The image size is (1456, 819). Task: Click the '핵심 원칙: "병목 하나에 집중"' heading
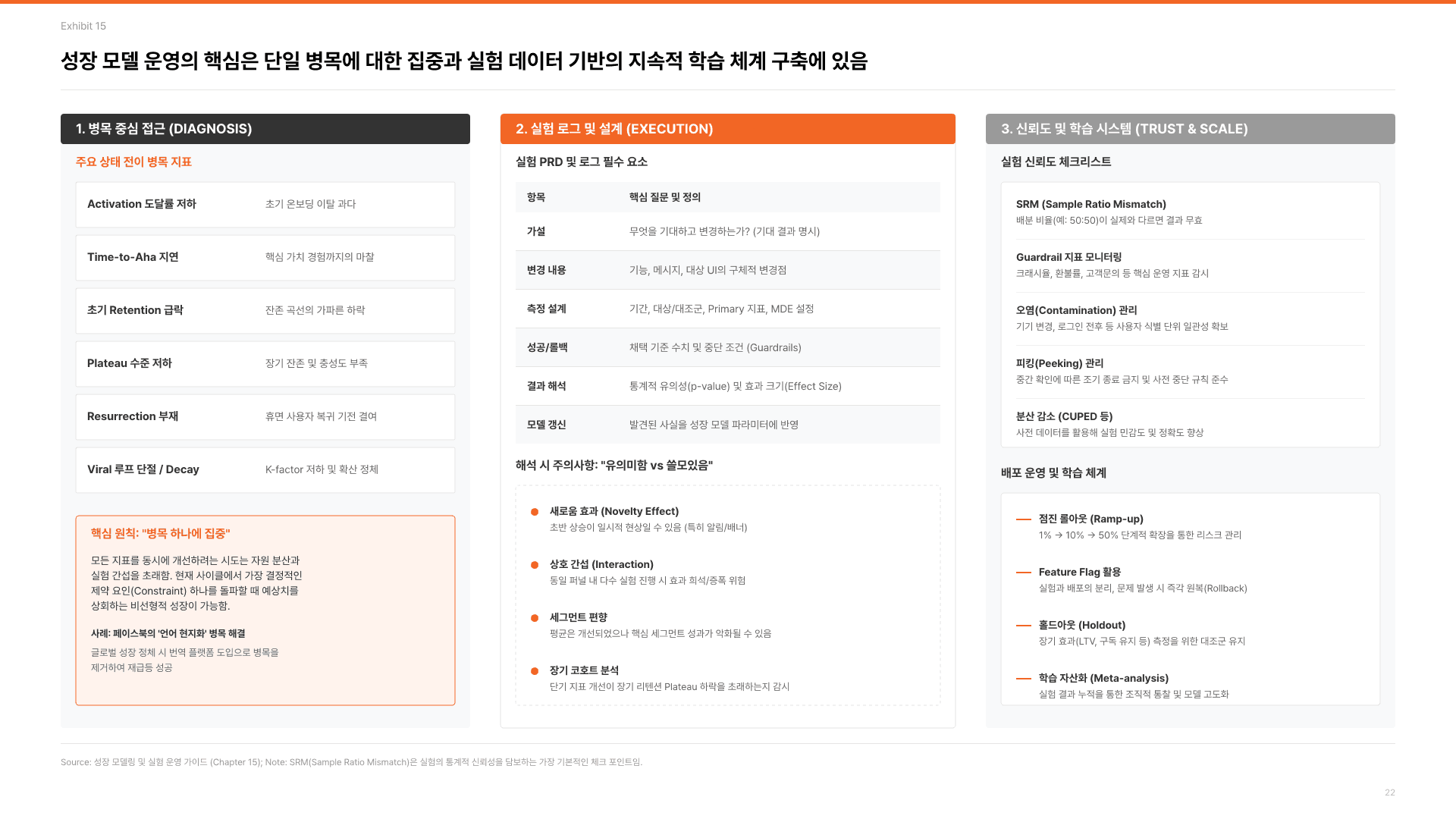(160, 534)
